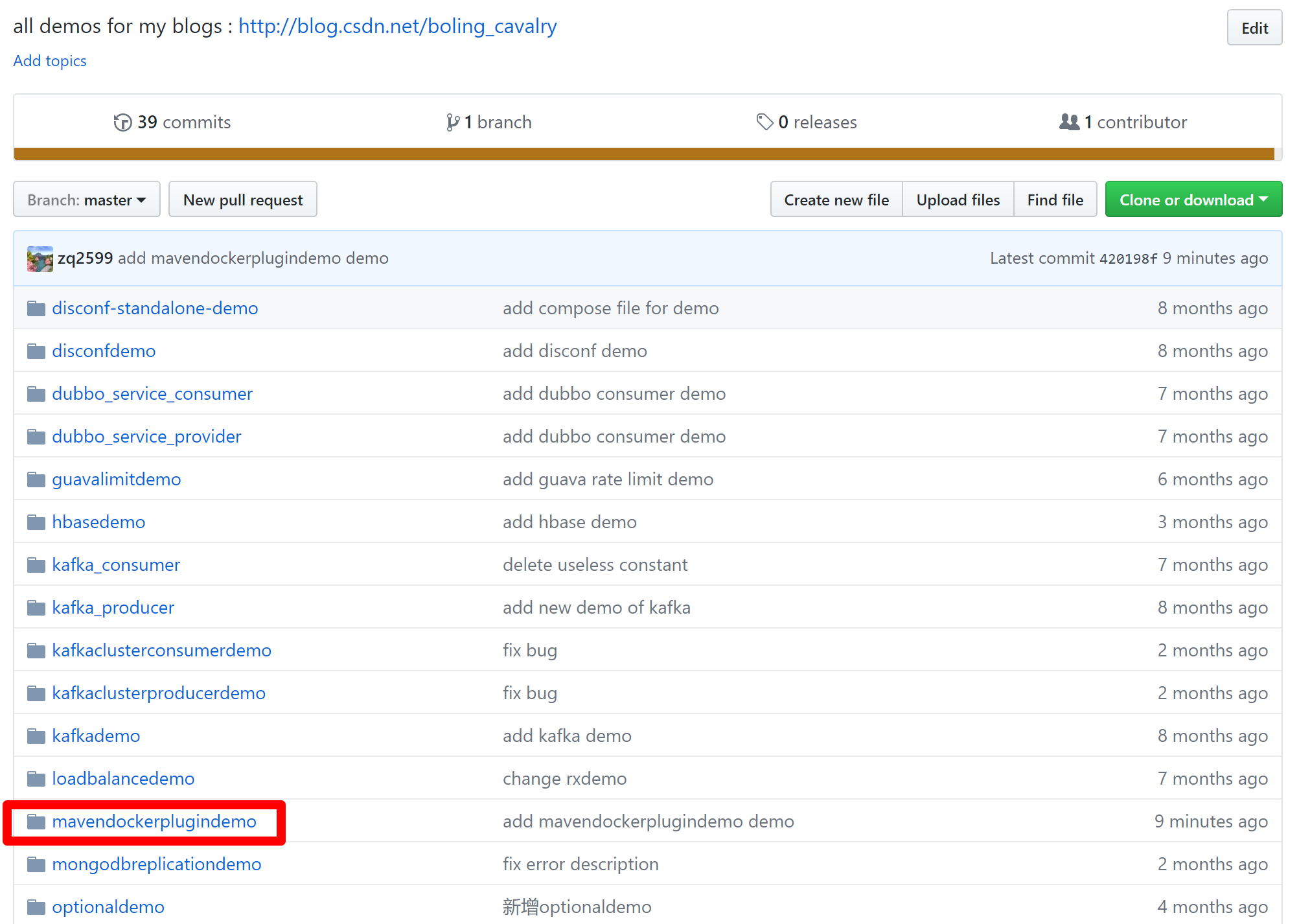Image resolution: width=1310 pixels, height=924 pixels.
Task: Click the commits history clock icon
Action: click(x=122, y=122)
